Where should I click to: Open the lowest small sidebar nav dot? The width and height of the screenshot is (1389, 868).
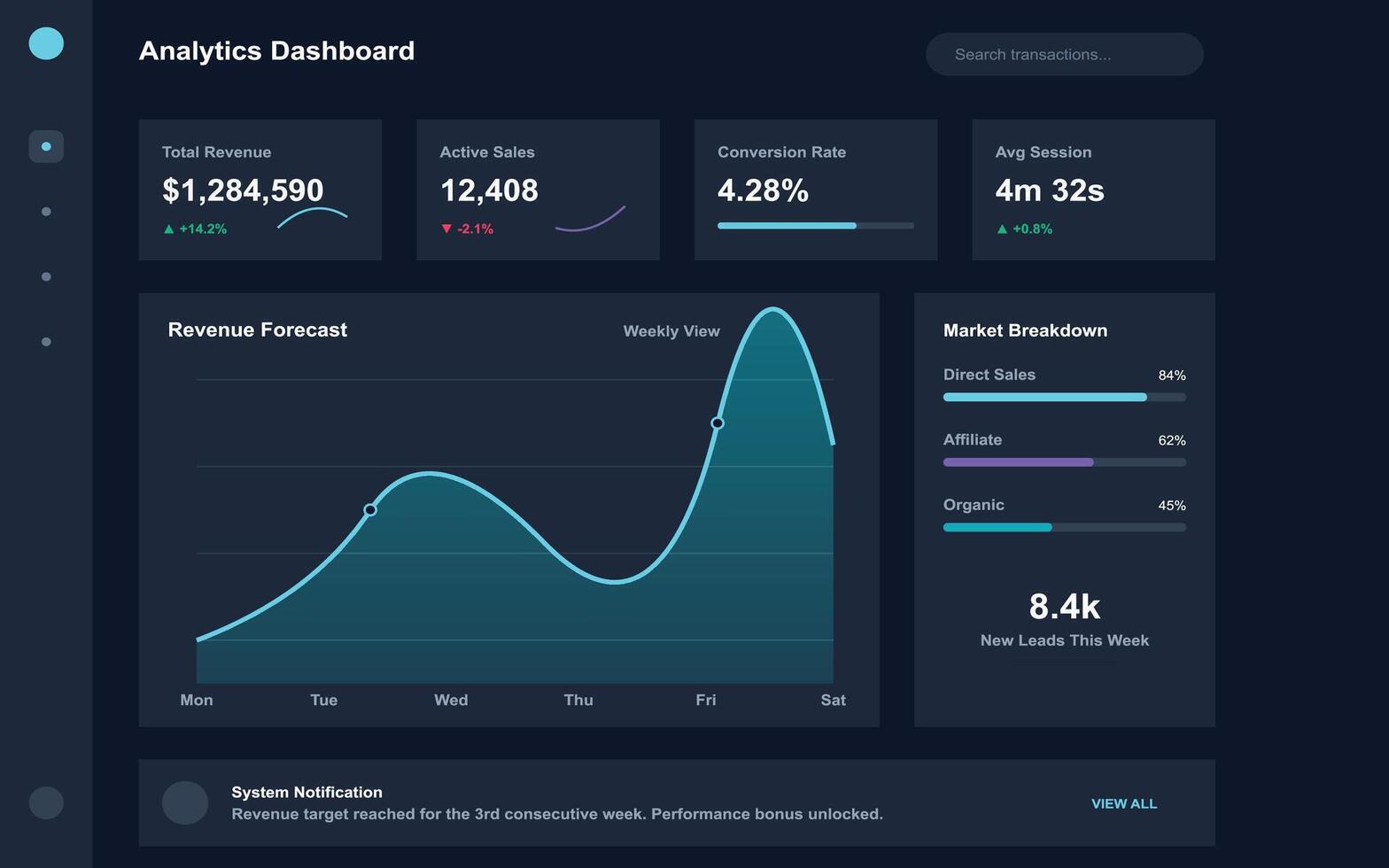click(46, 342)
